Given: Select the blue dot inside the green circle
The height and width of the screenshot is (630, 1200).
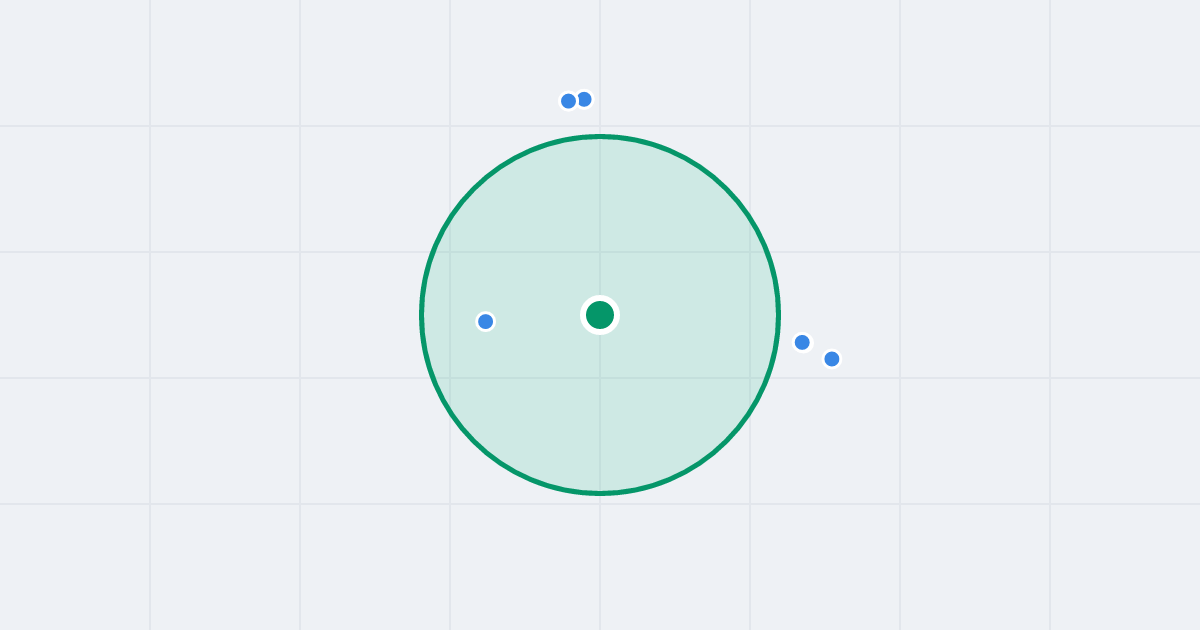Looking at the screenshot, I should pos(486,321).
